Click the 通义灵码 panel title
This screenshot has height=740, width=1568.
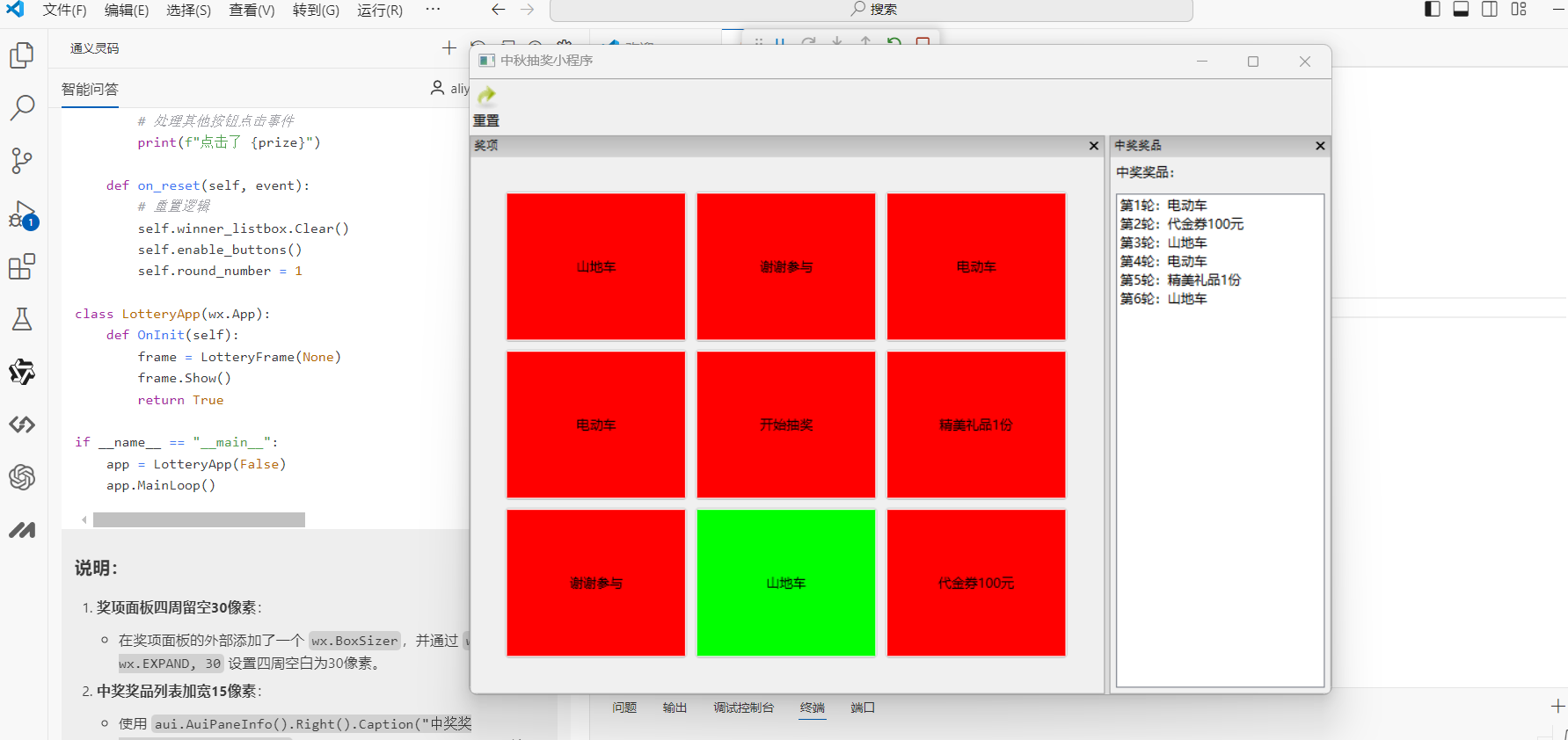click(95, 48)
